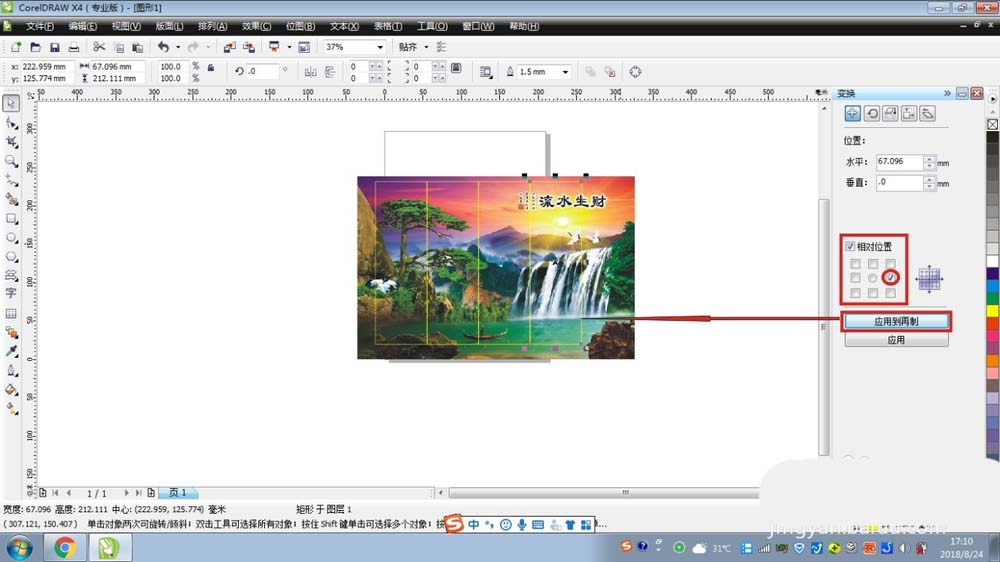Click the Import icon
This screenshot has width=1000, height=562.
pyautogui.click(x=230, y=47)
